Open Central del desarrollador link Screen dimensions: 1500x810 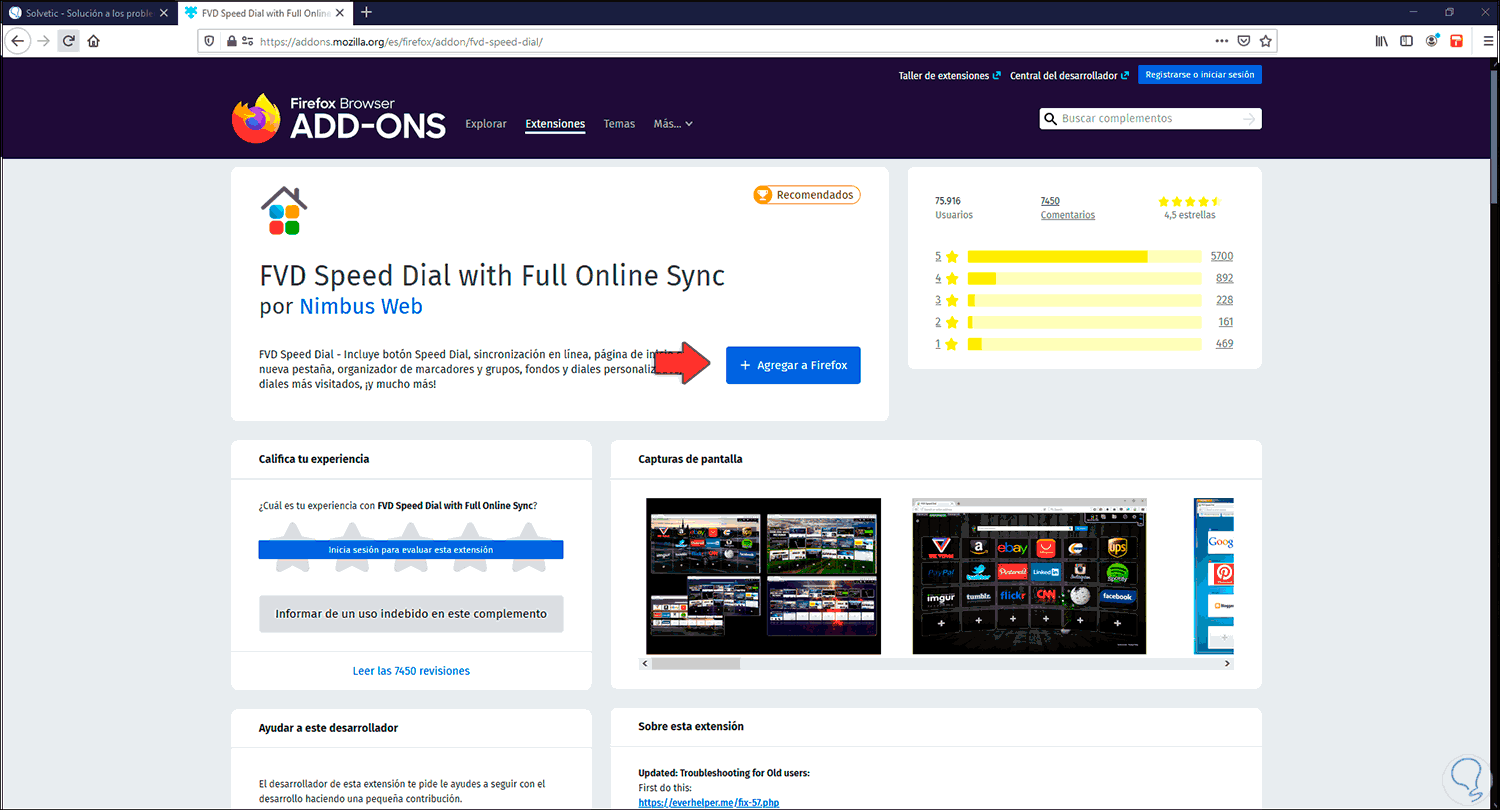click(x=1070, y=75)
